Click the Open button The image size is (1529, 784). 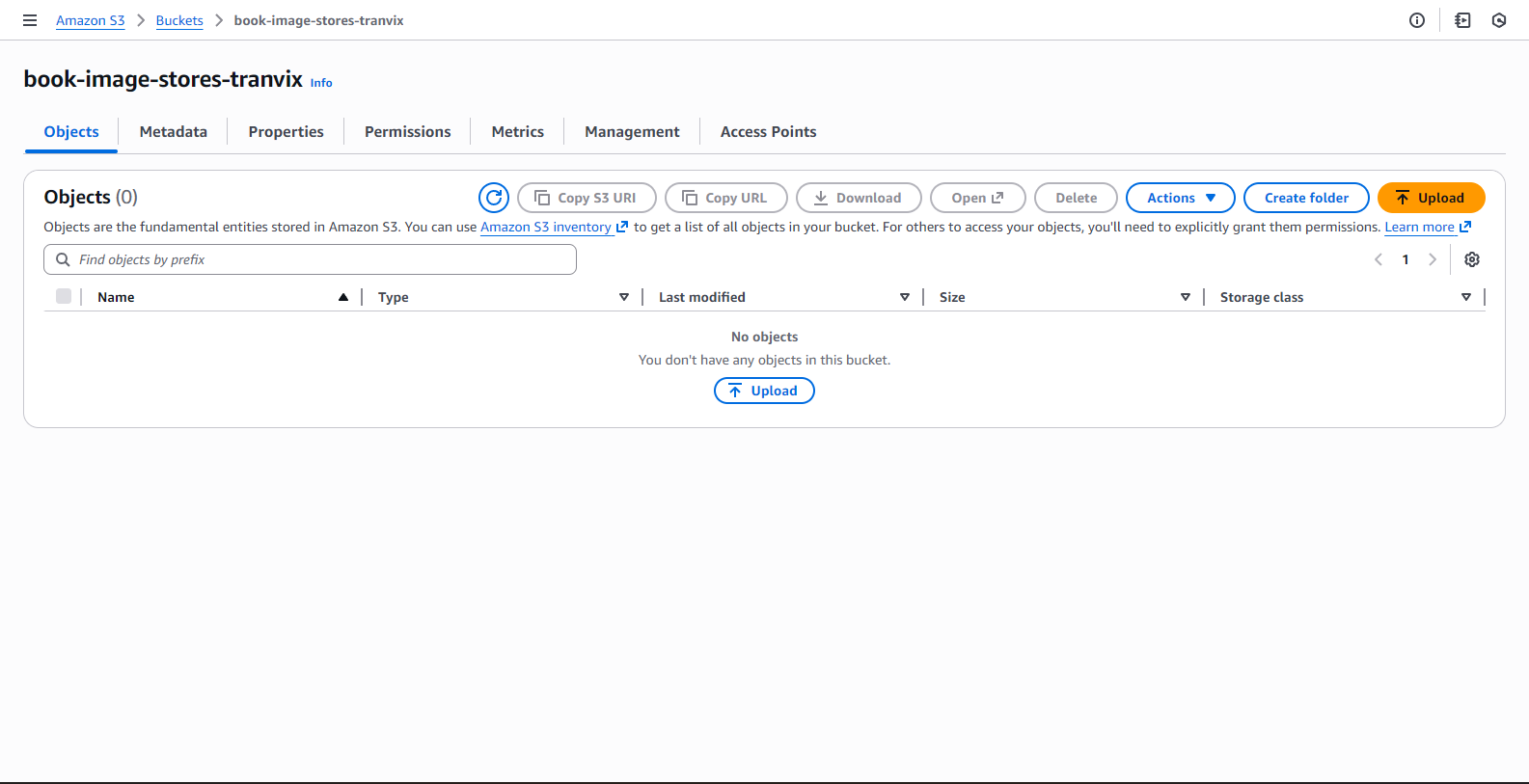tap(978, 198)
